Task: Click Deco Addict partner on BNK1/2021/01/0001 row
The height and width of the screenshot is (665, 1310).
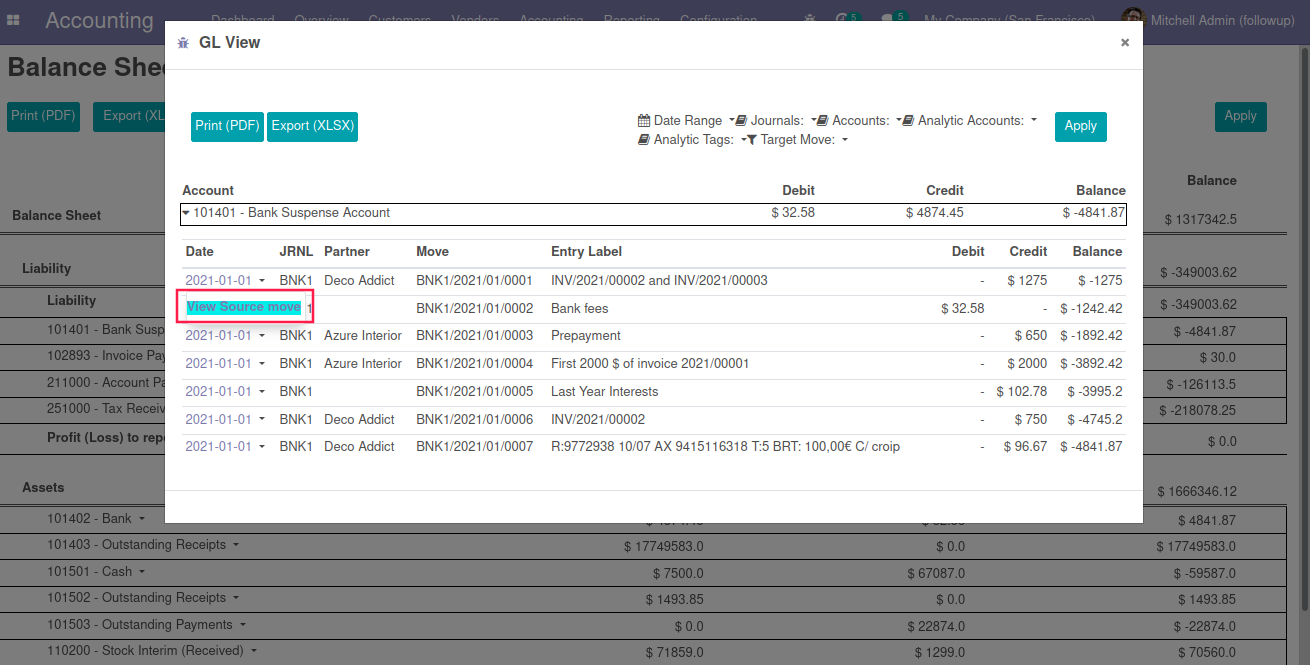Action: tap(359, 281)
